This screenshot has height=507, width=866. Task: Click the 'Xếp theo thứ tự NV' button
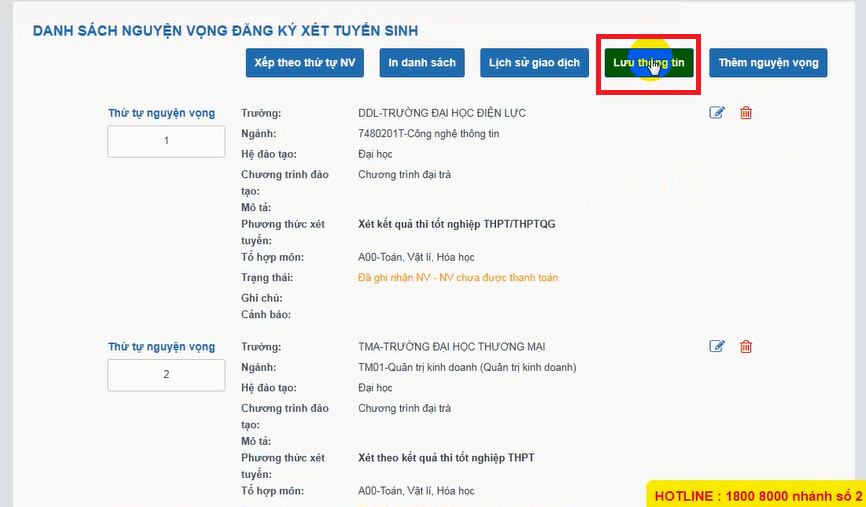click(x=305, y=63)
